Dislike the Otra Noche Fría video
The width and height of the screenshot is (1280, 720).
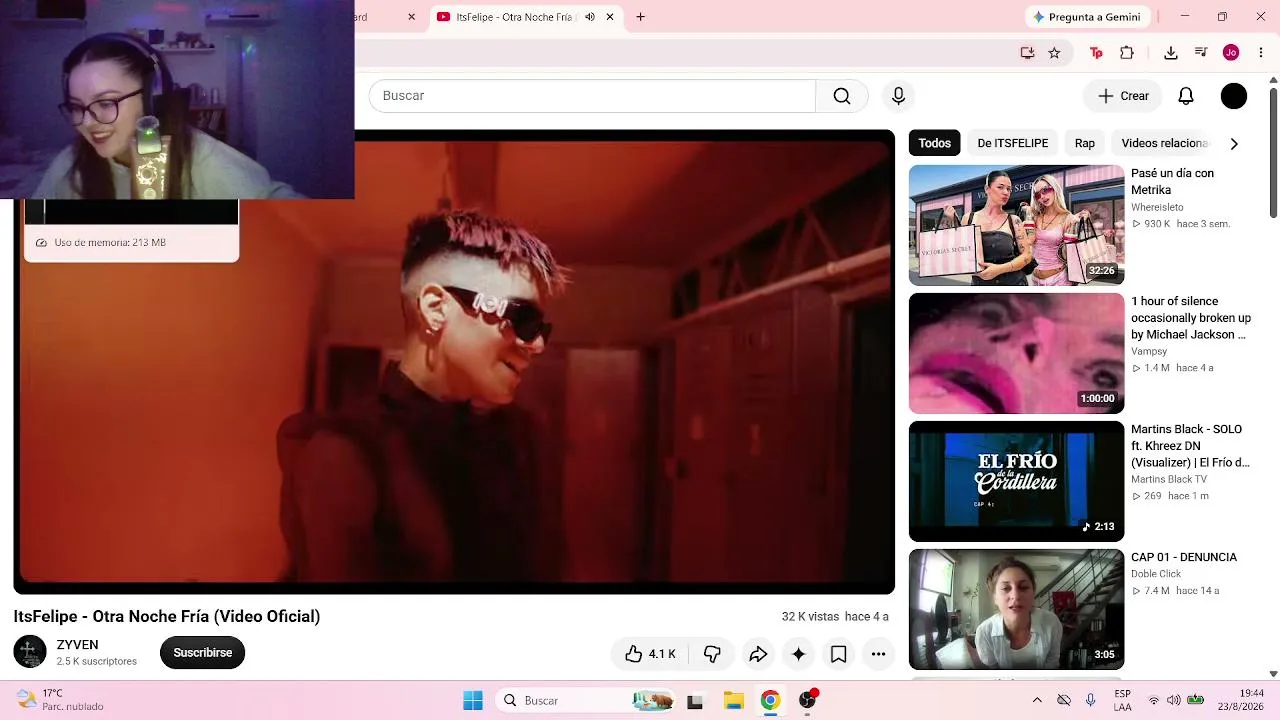click(x=712, y=654)
